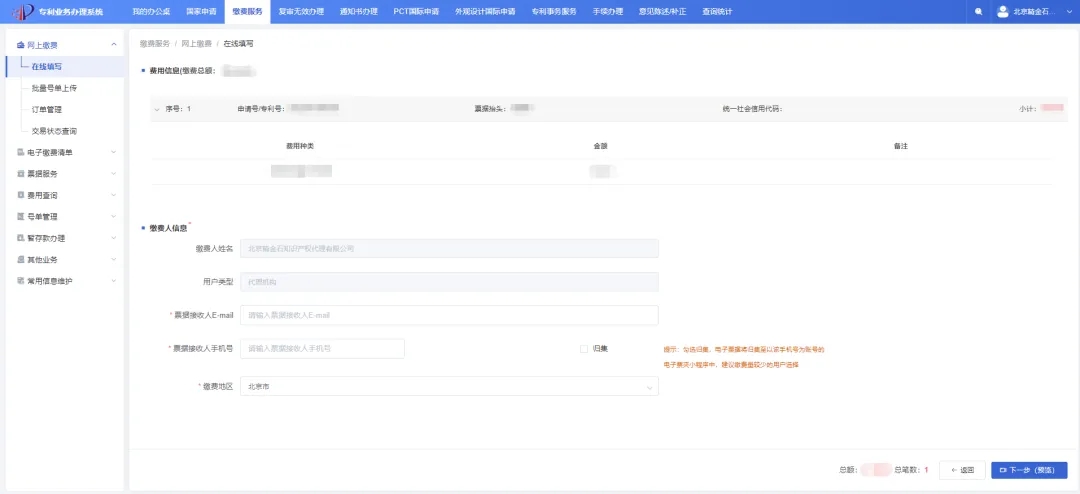The image size is (1080, 494).
Task: Collapse the fee row with 序号 1
Action: [157, 109]
